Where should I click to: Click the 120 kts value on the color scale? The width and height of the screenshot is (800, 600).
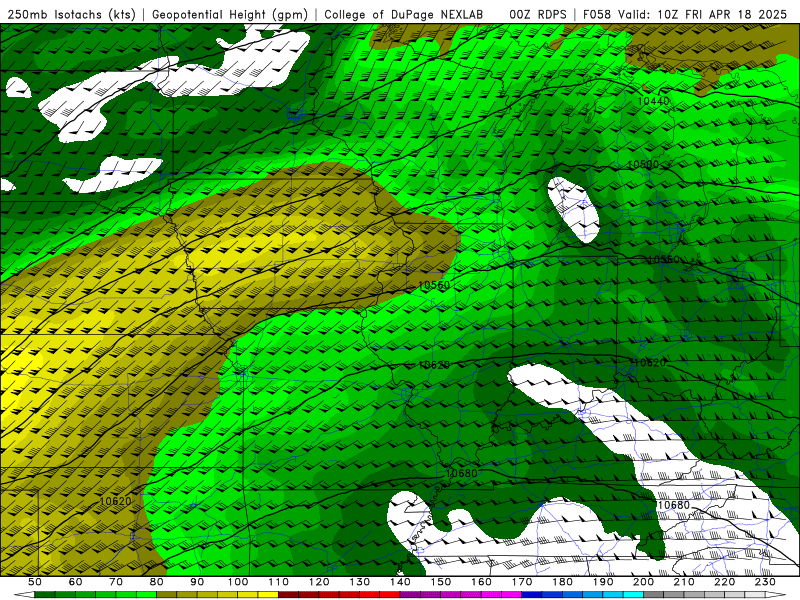[319, 582]
